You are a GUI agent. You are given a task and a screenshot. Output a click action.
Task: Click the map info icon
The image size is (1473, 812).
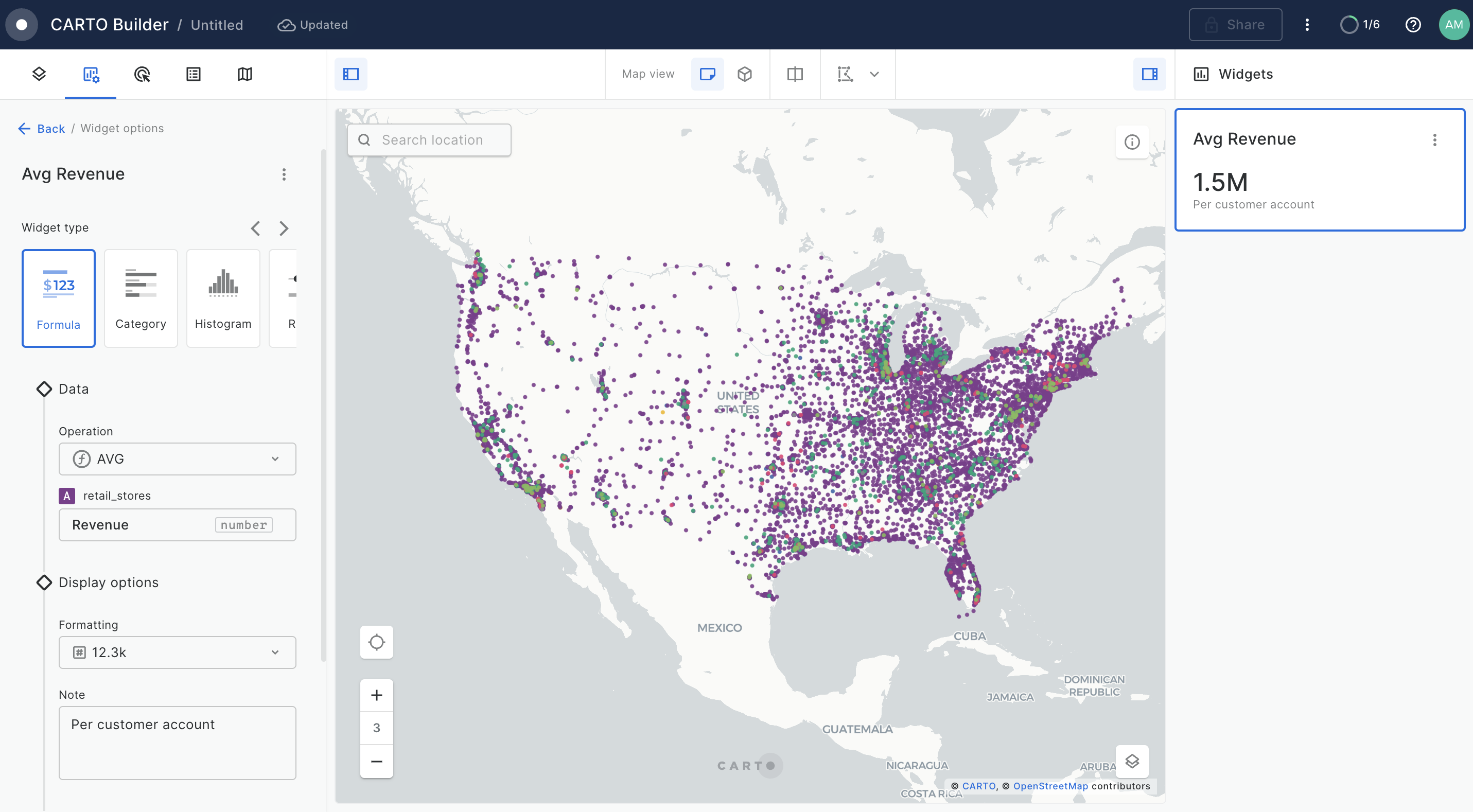pos(1132,142)
